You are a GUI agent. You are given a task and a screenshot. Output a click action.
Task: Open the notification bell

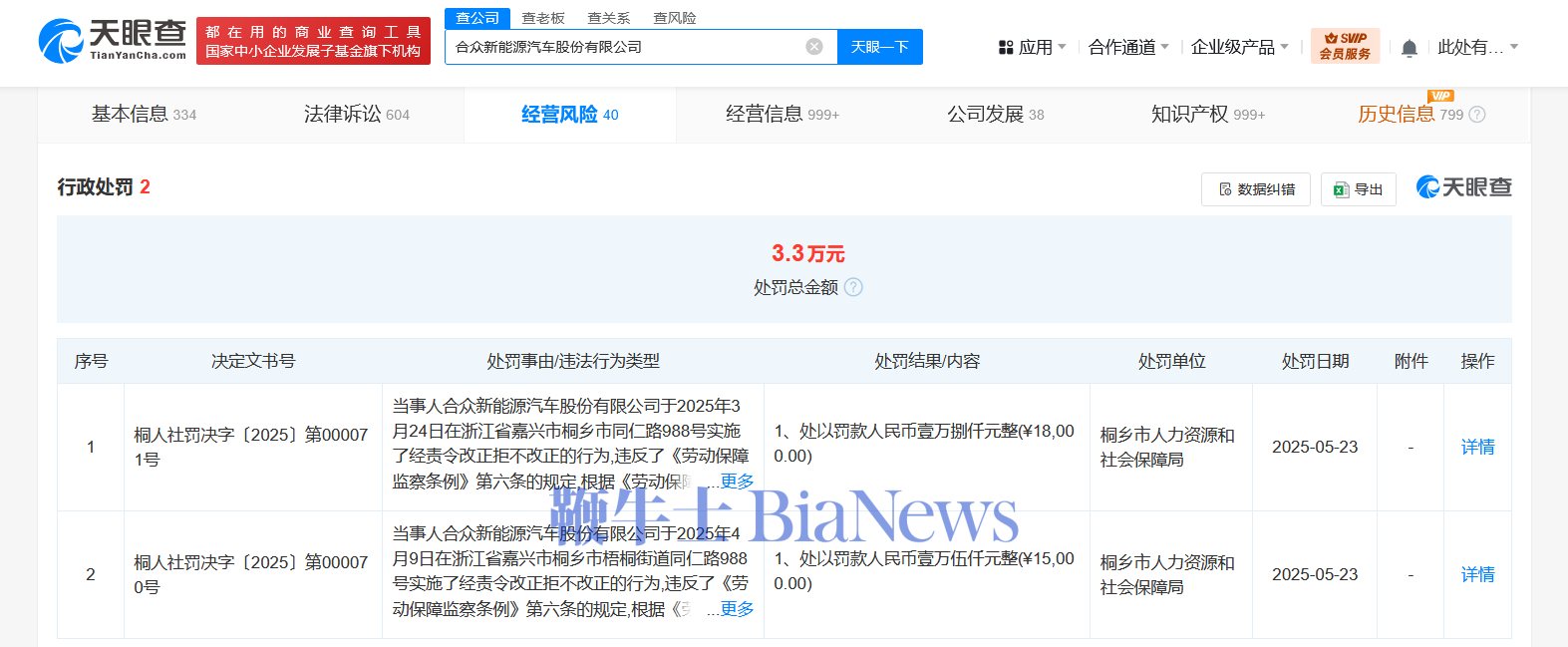click(1410, 48)
